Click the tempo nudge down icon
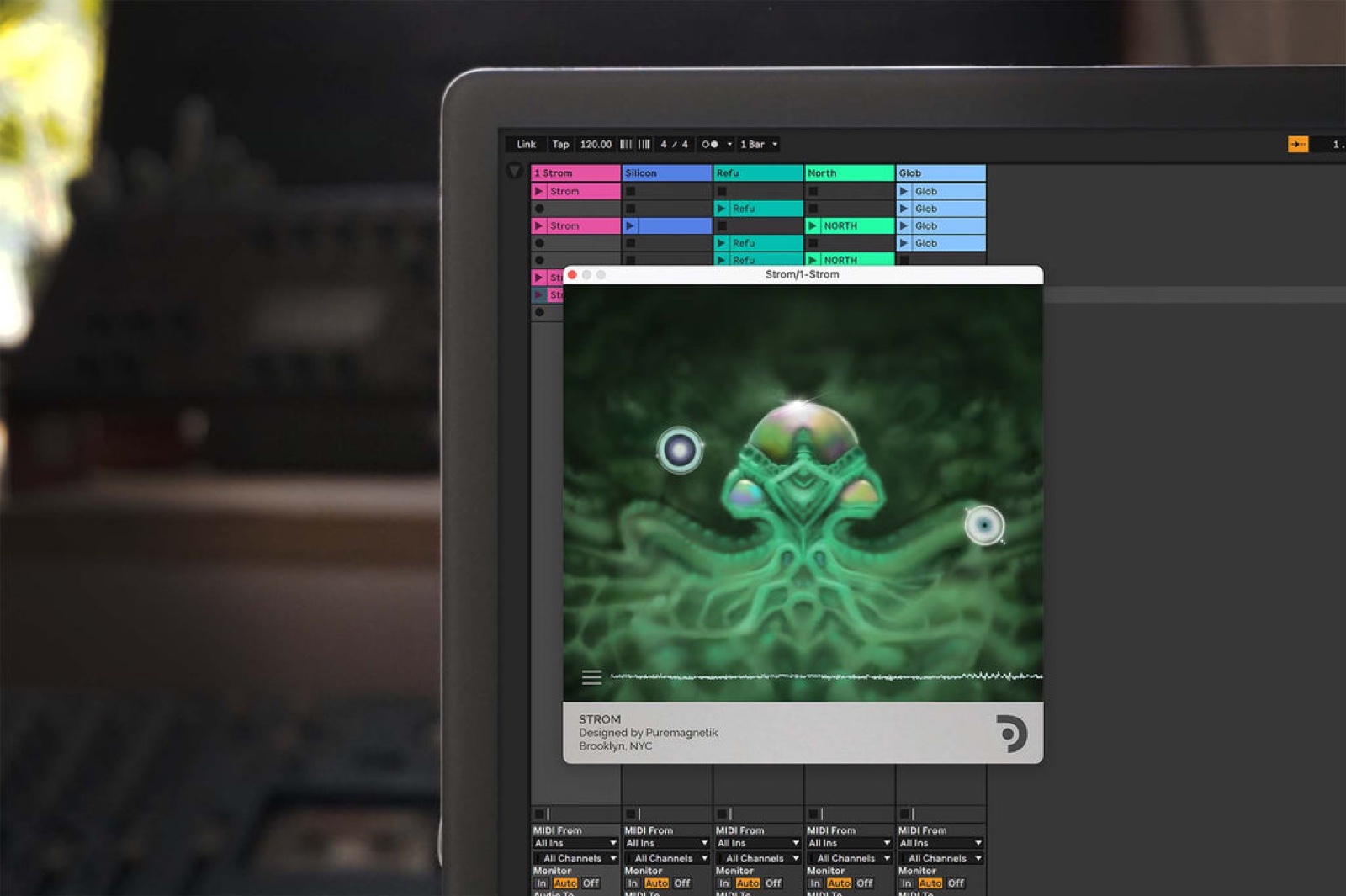1346x896 pixels. (626, 145)
